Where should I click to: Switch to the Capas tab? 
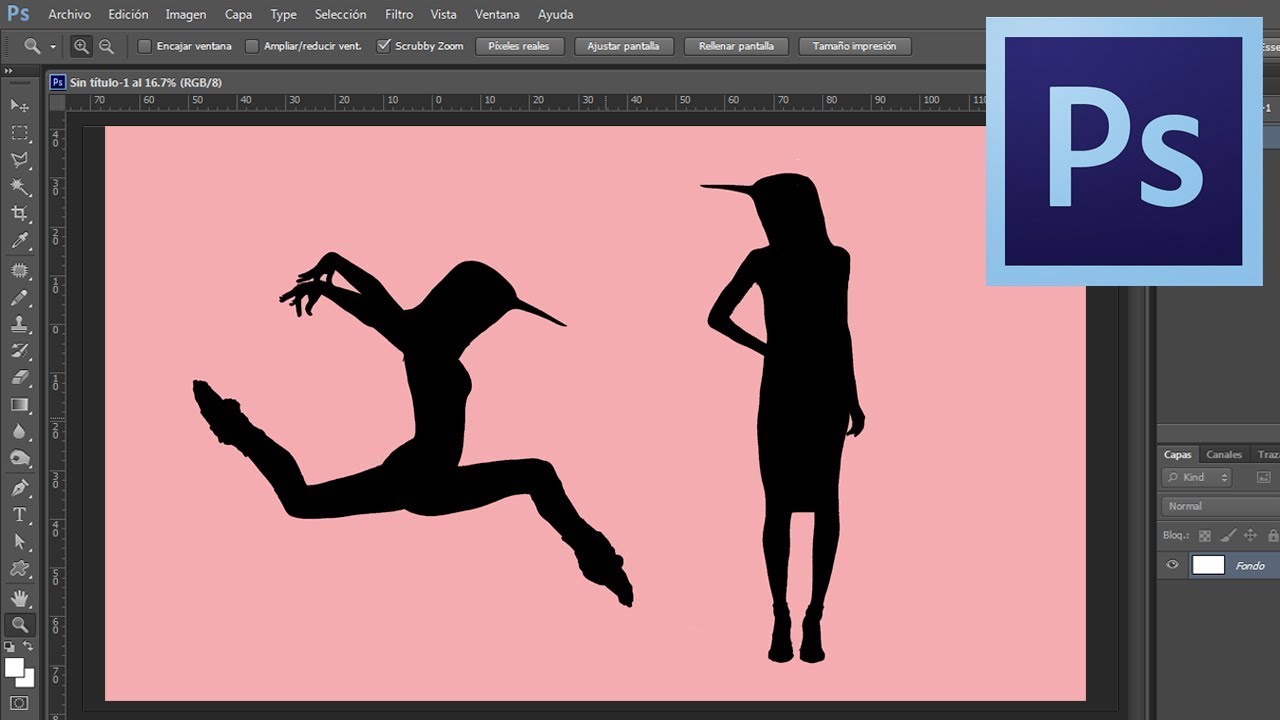[1178, 454]
